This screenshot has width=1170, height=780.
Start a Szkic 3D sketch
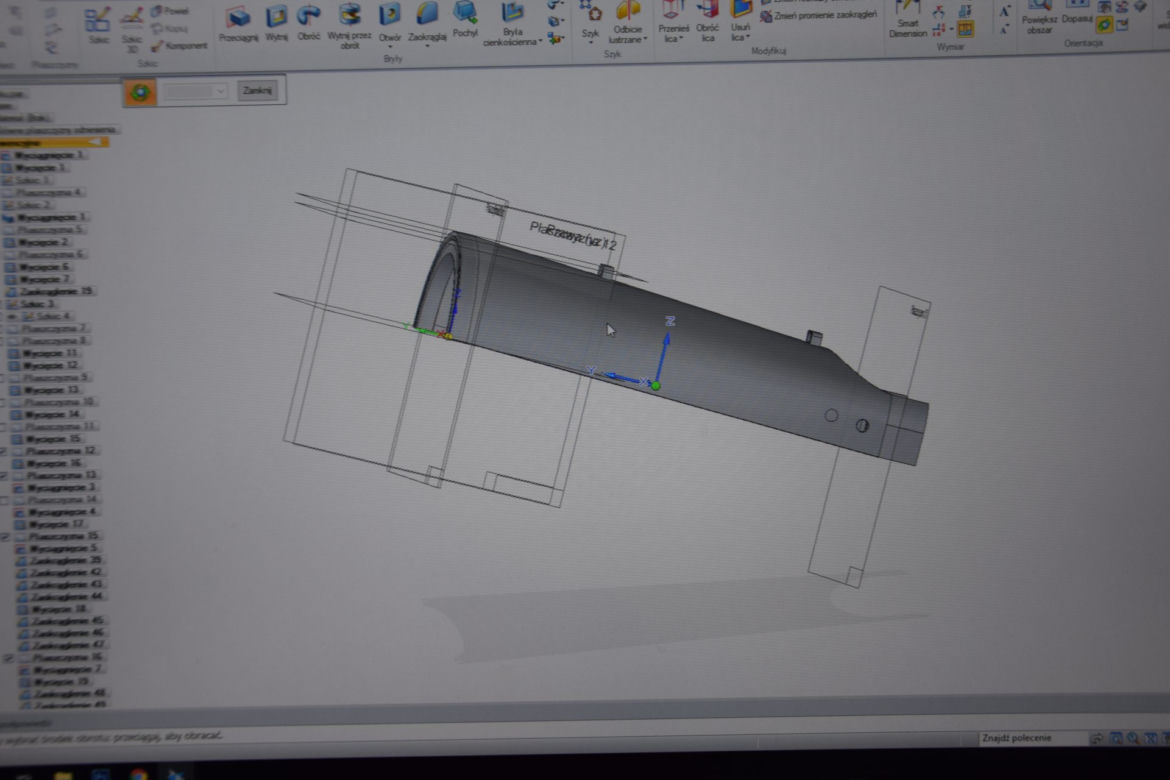click(131, 28)
